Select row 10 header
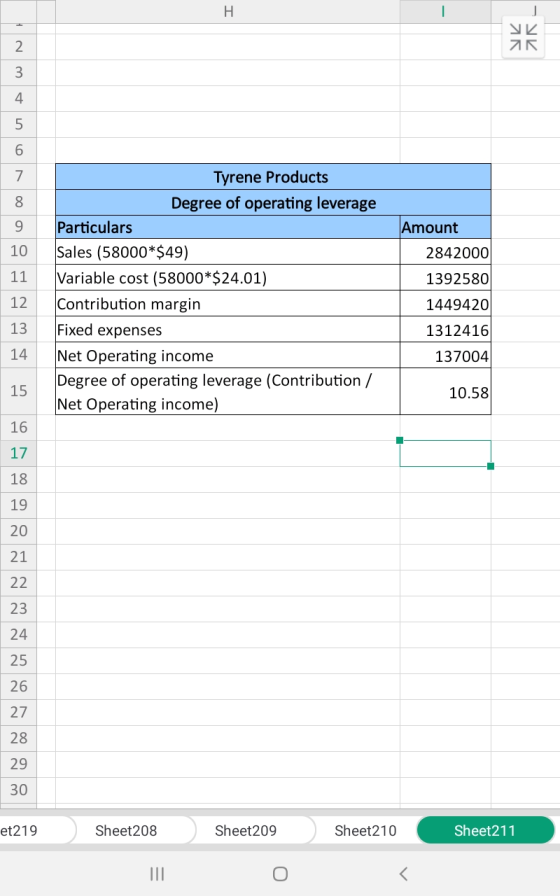Image resolution: width=560 pixels, height=896 pixels. tap(18, 251)
